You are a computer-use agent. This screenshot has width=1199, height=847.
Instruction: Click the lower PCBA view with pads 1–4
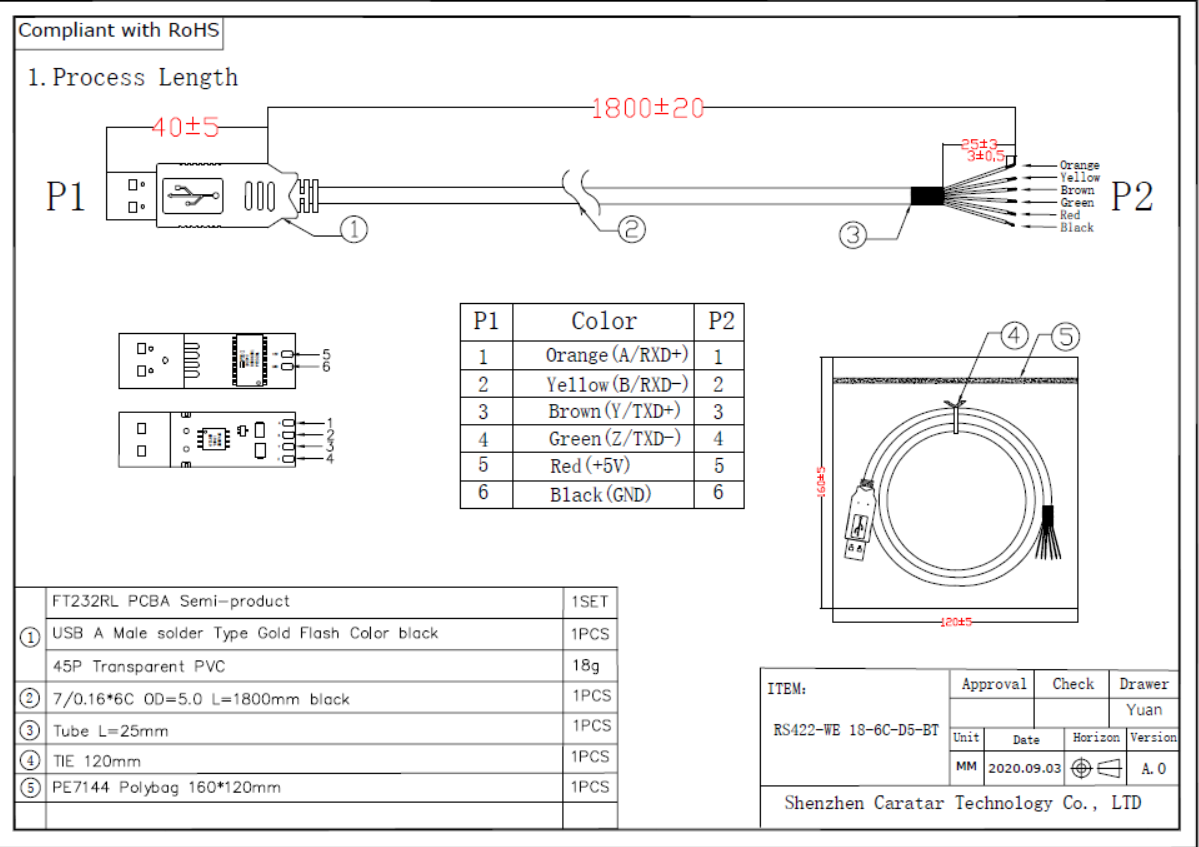click(206, 439)
